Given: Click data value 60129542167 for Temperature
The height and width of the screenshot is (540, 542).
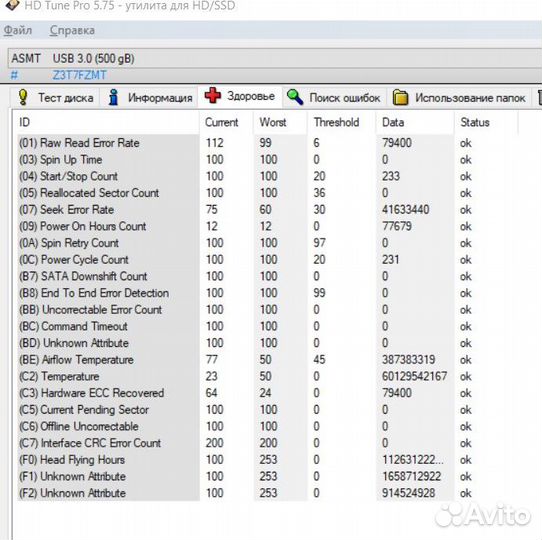Looking at the screenshot, I should (x=414, y=376).
